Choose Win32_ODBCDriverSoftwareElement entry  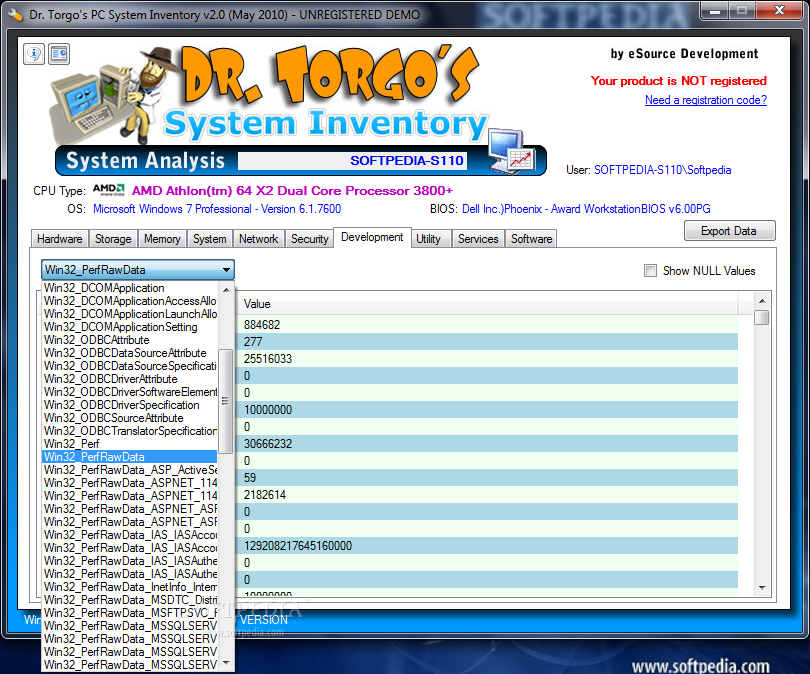point(130,392)
